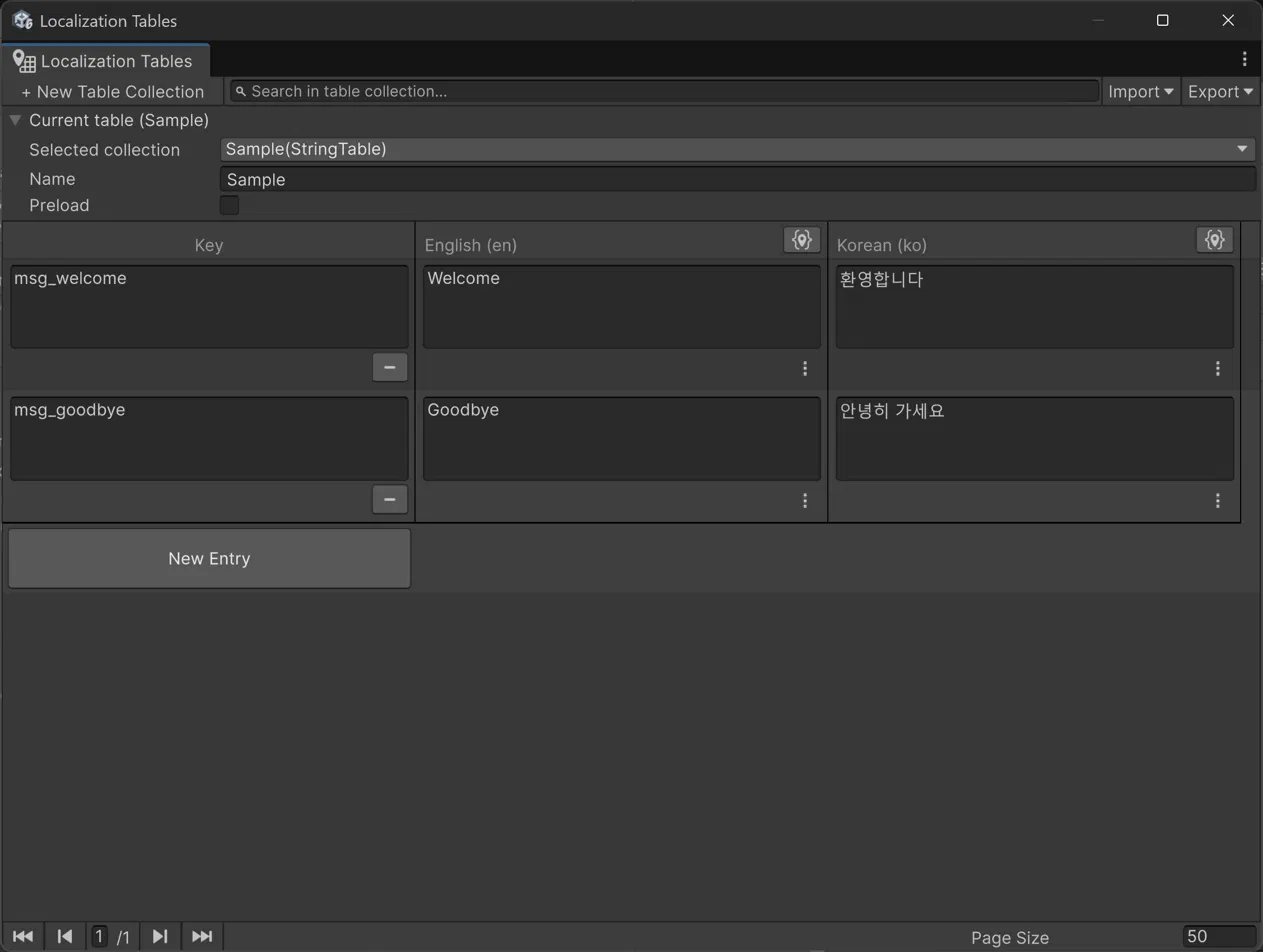Click the Key column header
This screenshot has height=952, width=1263.
point(209,245)
